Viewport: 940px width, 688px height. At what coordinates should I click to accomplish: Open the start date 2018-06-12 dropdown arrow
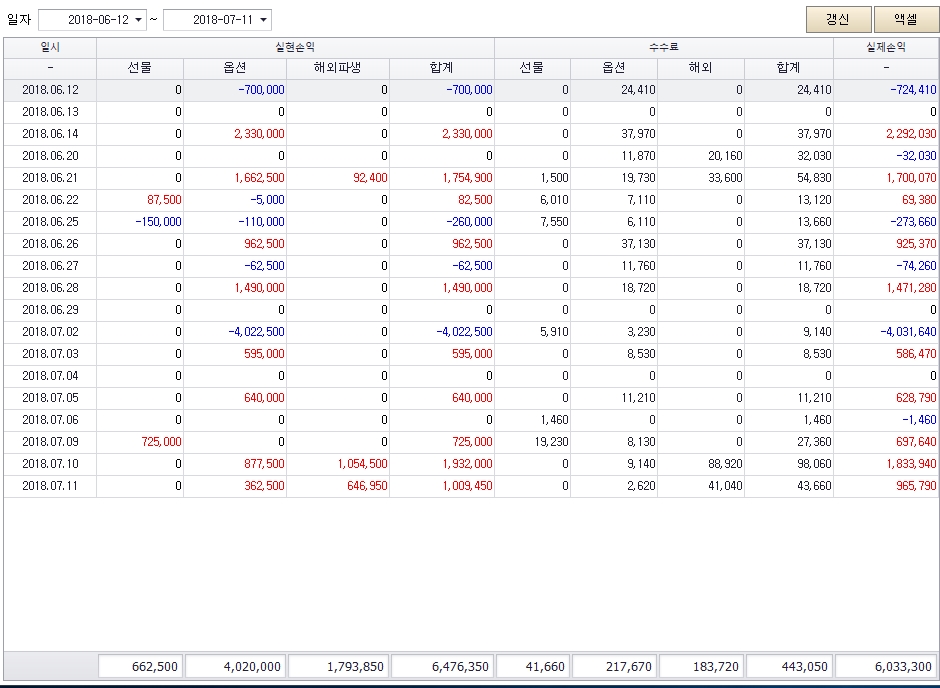(138, 20)
